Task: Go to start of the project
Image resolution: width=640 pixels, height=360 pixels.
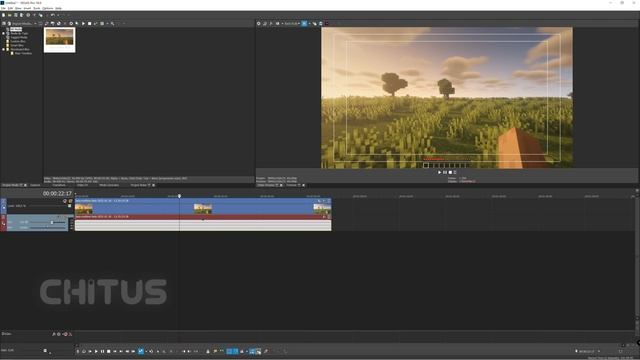Action: pos(115,351)
